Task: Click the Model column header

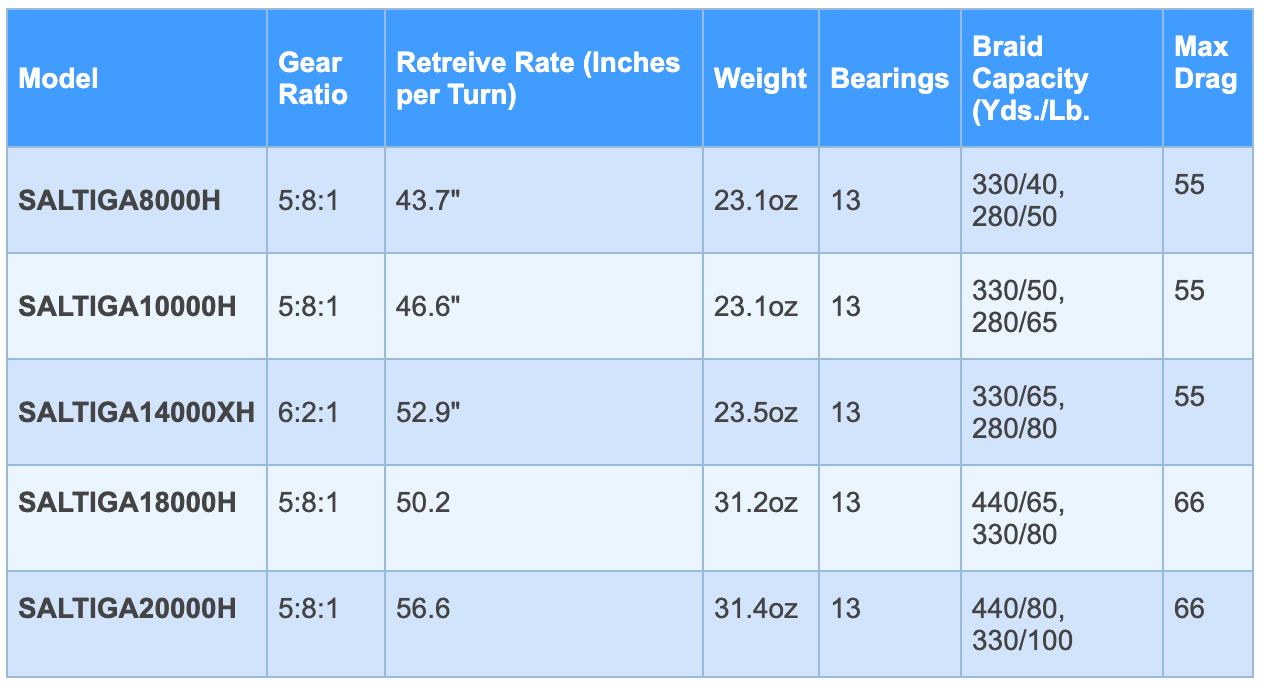Action: coord(59,79)
